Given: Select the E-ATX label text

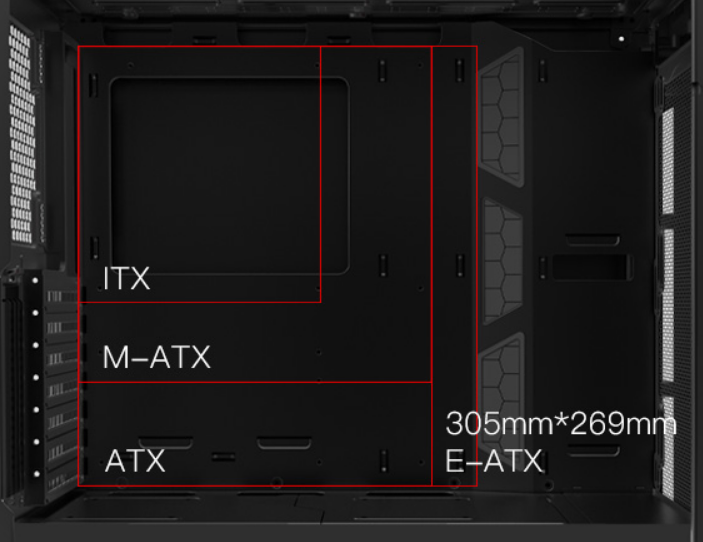Looking at the screenshot, I should pos(494,460).
